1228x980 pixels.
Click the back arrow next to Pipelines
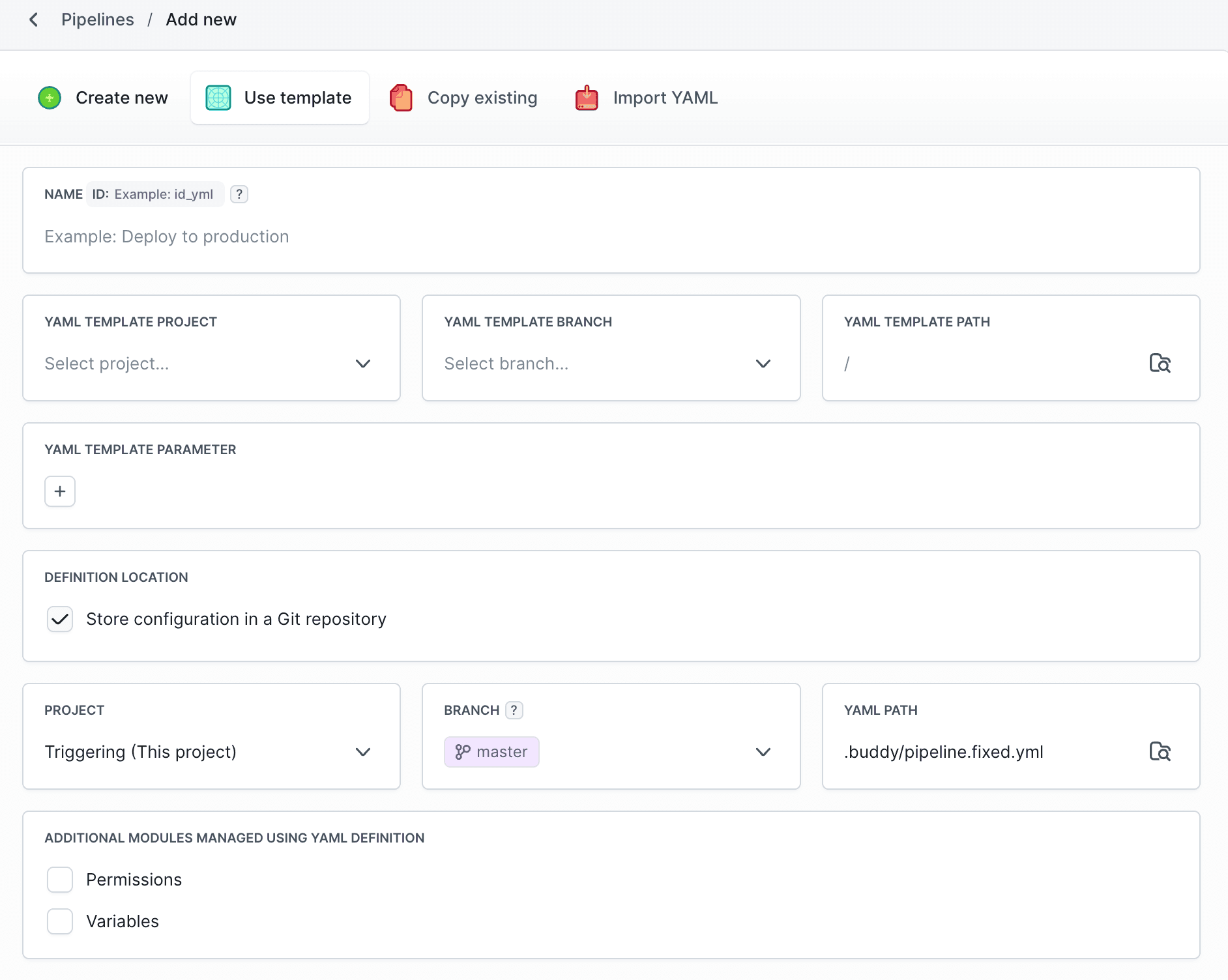click(34, 20)
